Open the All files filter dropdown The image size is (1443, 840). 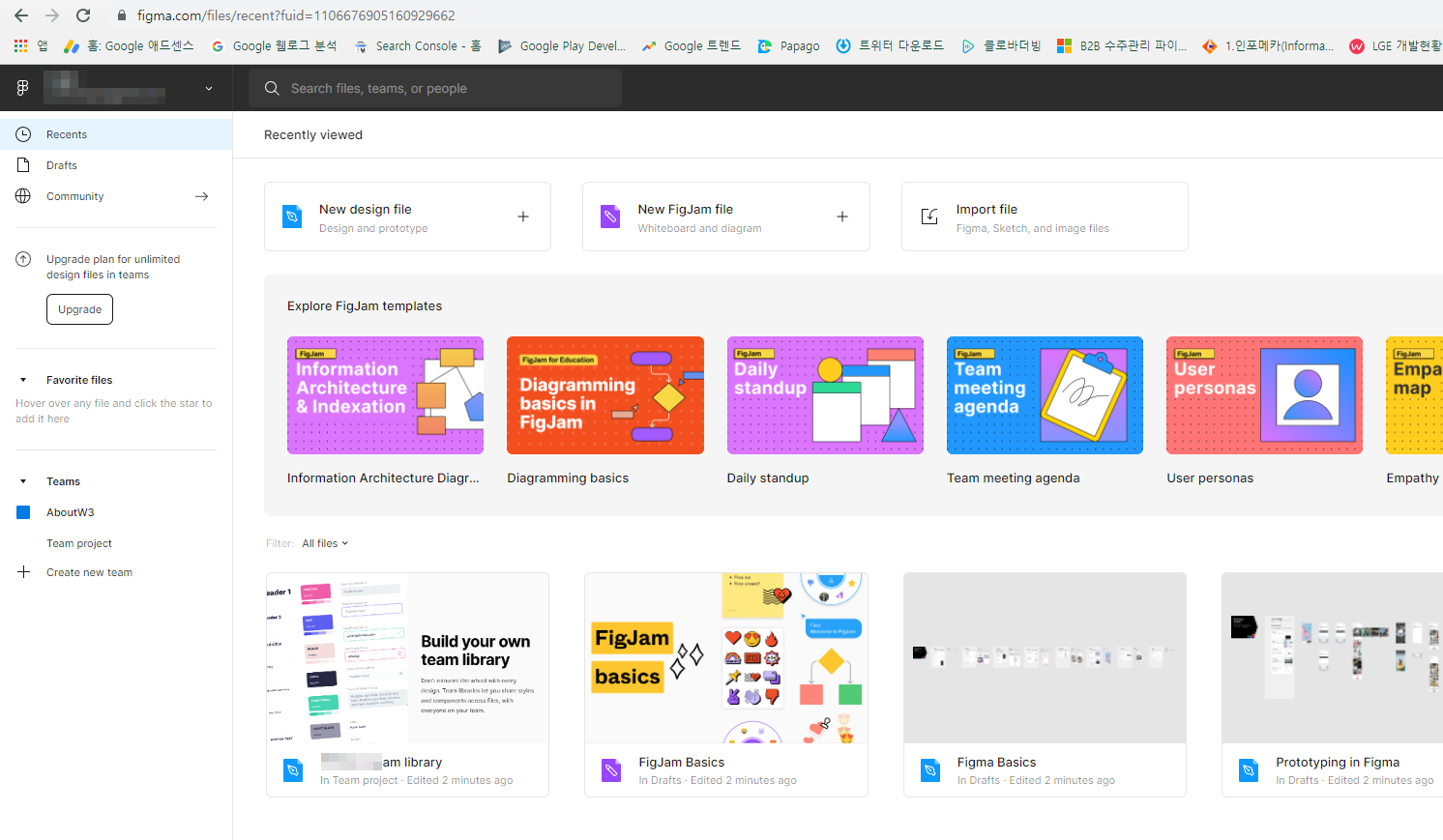(325, 543)
